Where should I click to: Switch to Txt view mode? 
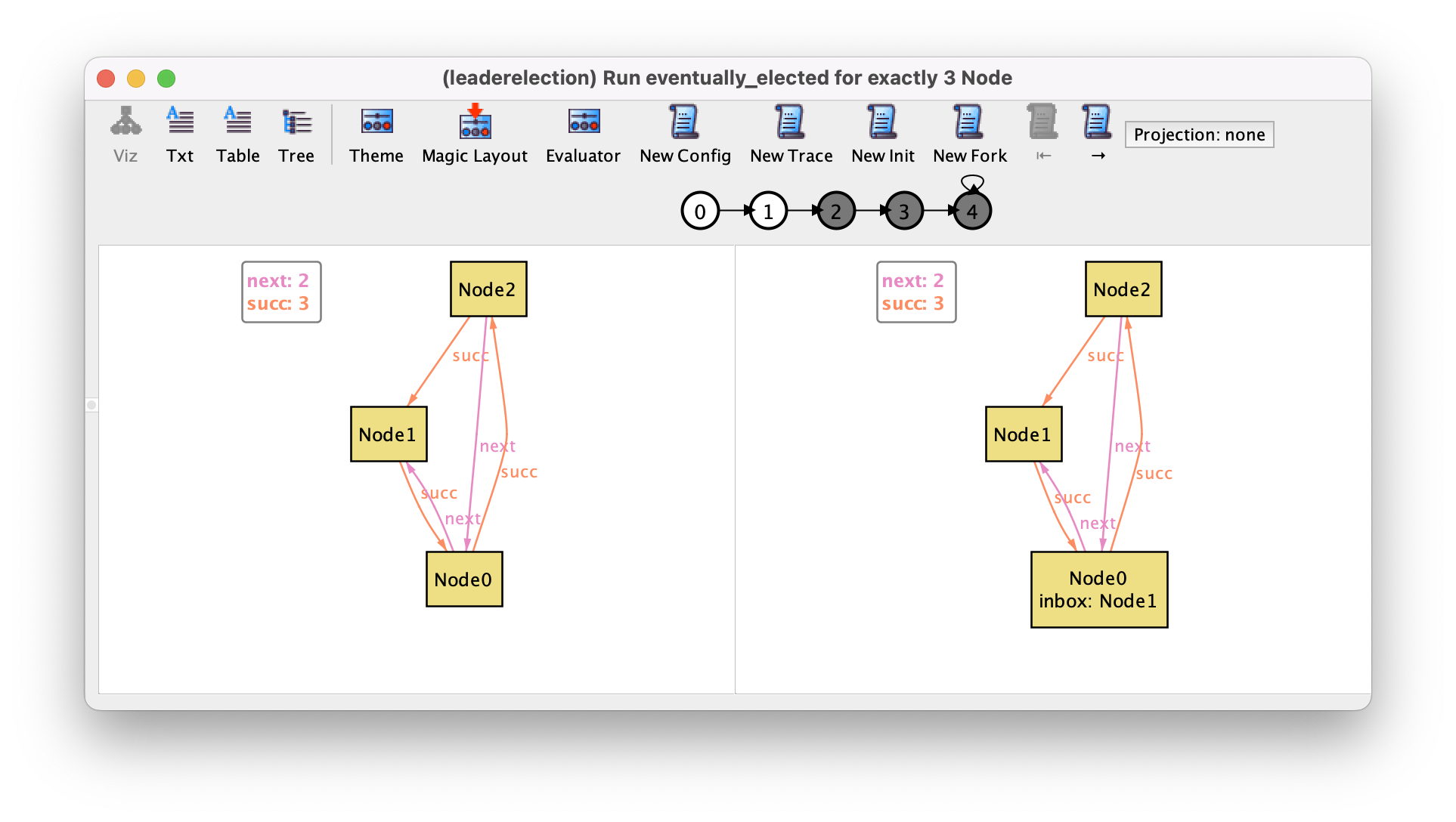(178, 134)
